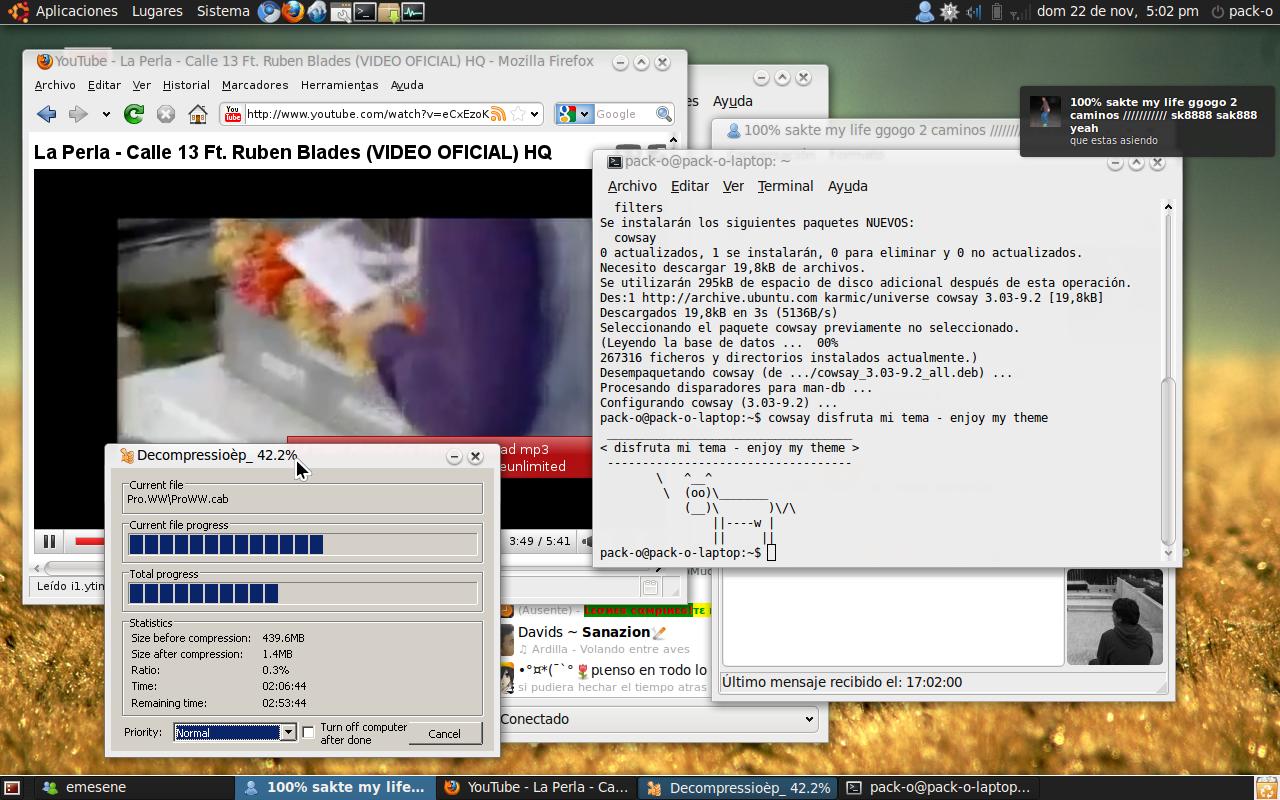Screen dimensions: 1280x800
Task: Click the messenger buddy tray icon
Action: 925,12
